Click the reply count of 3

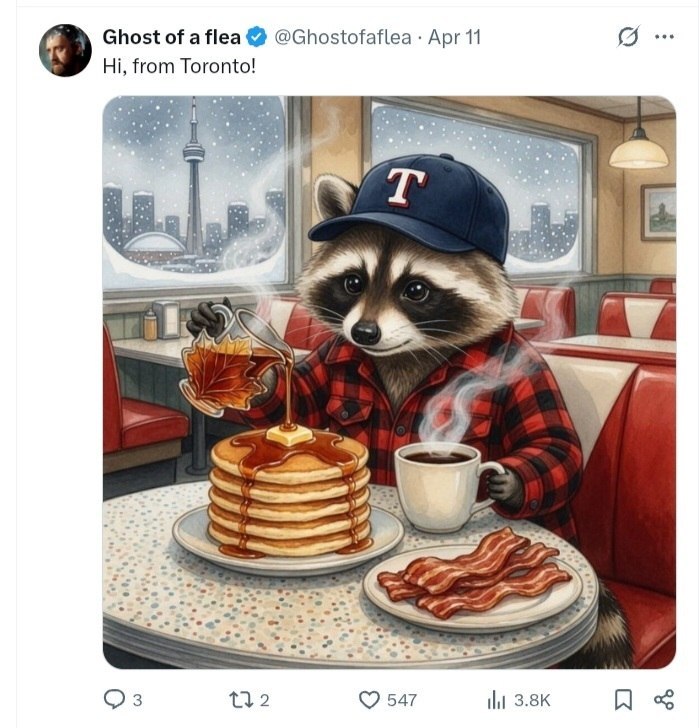pos(138,700)
